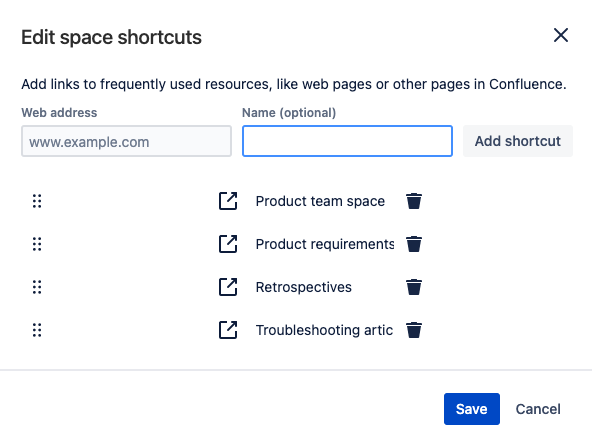This screenshot has width=592, height=437.
Task: Click drag handle of Retrospectives row
Action: pos(37,287)
